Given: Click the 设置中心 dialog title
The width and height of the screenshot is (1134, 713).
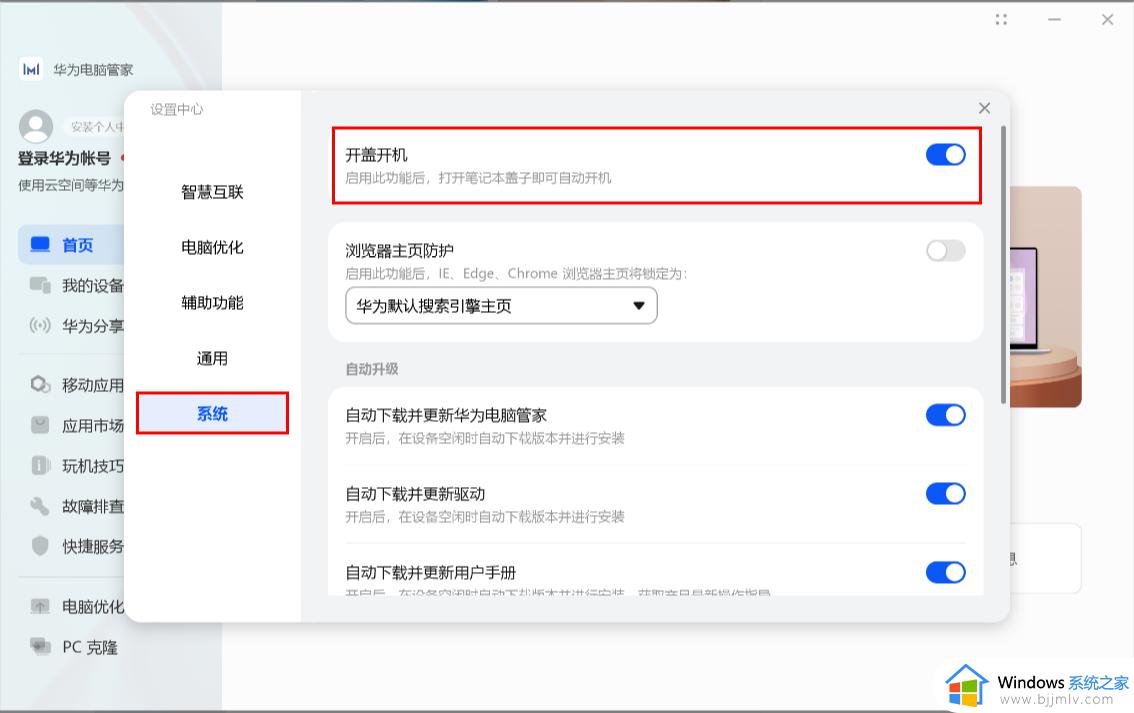Looking at the screenshot, I should coord(177,109).
